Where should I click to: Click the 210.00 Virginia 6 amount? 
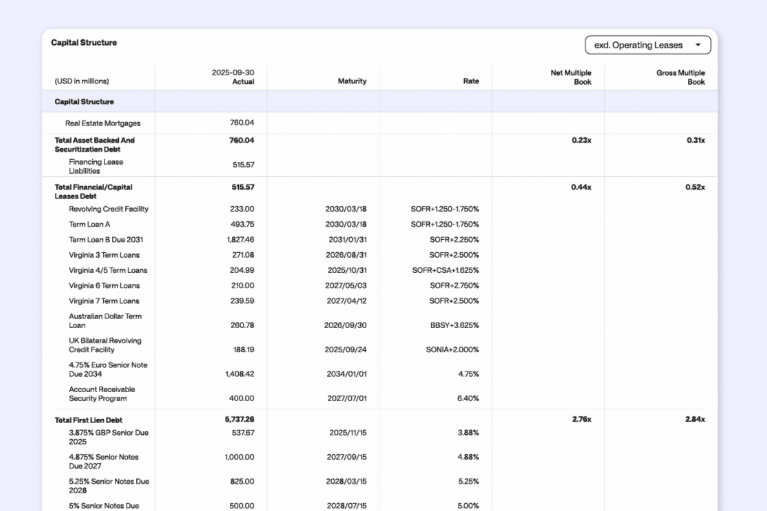click(242, 286)
